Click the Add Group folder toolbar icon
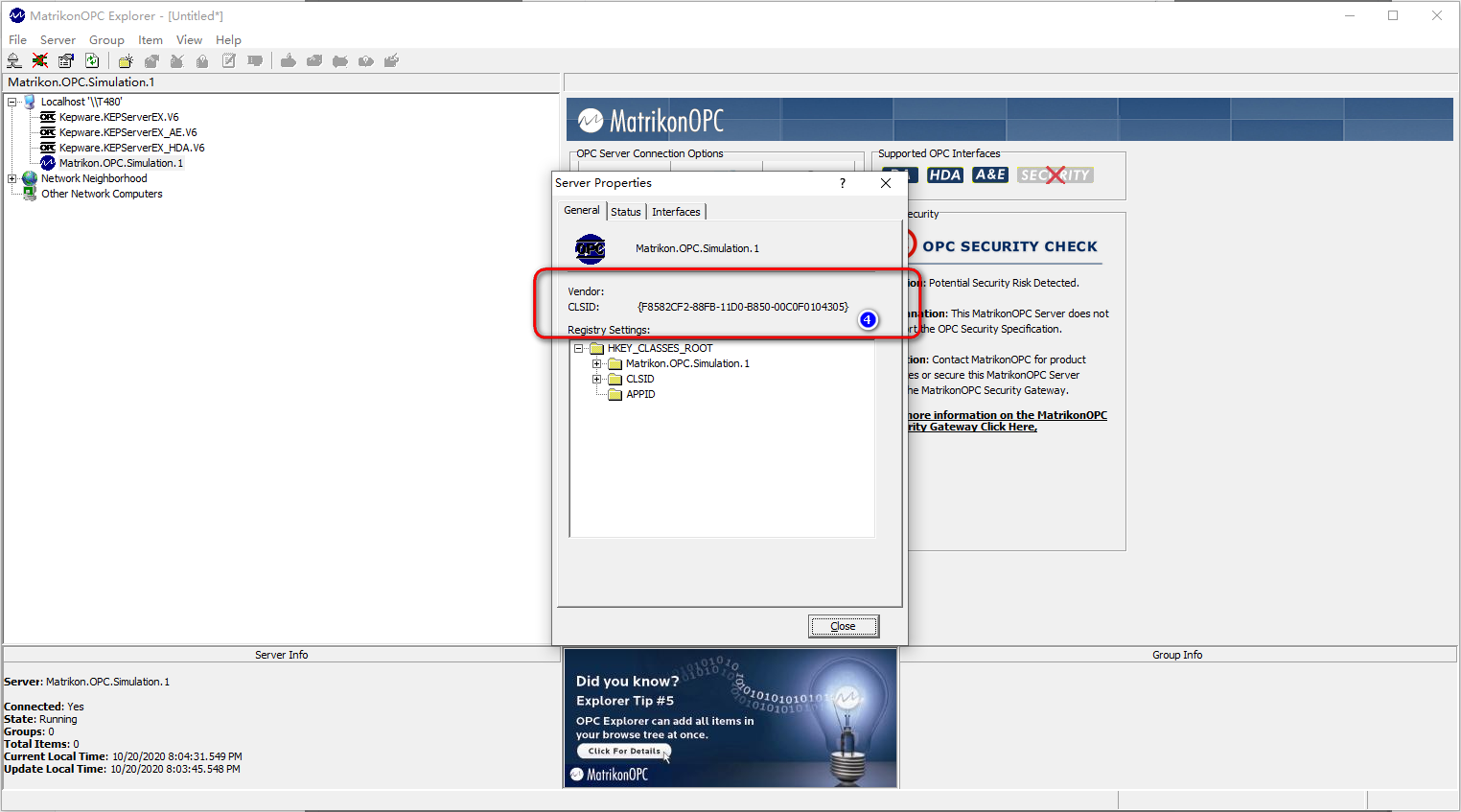The height and width of the screenshot is (812, 1461). pos(126,61)
